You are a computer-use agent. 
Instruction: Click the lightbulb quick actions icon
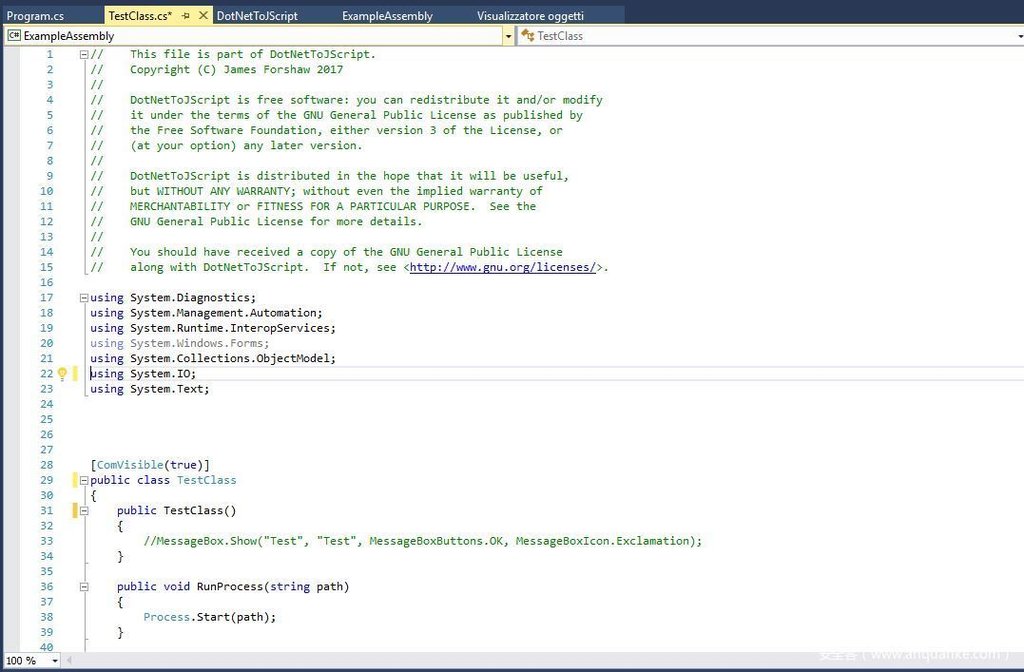[61, 374]
